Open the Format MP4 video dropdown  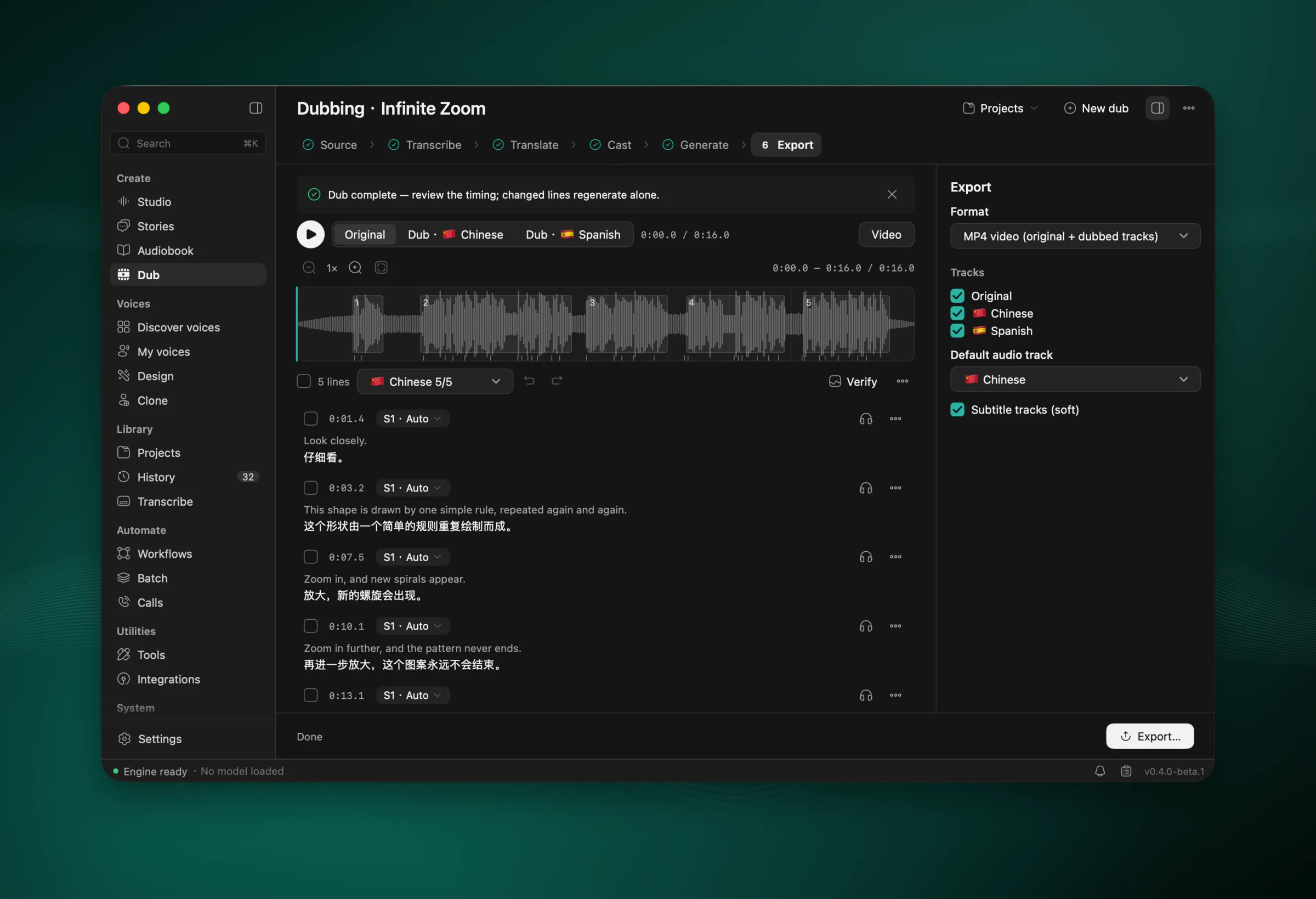1075,236
